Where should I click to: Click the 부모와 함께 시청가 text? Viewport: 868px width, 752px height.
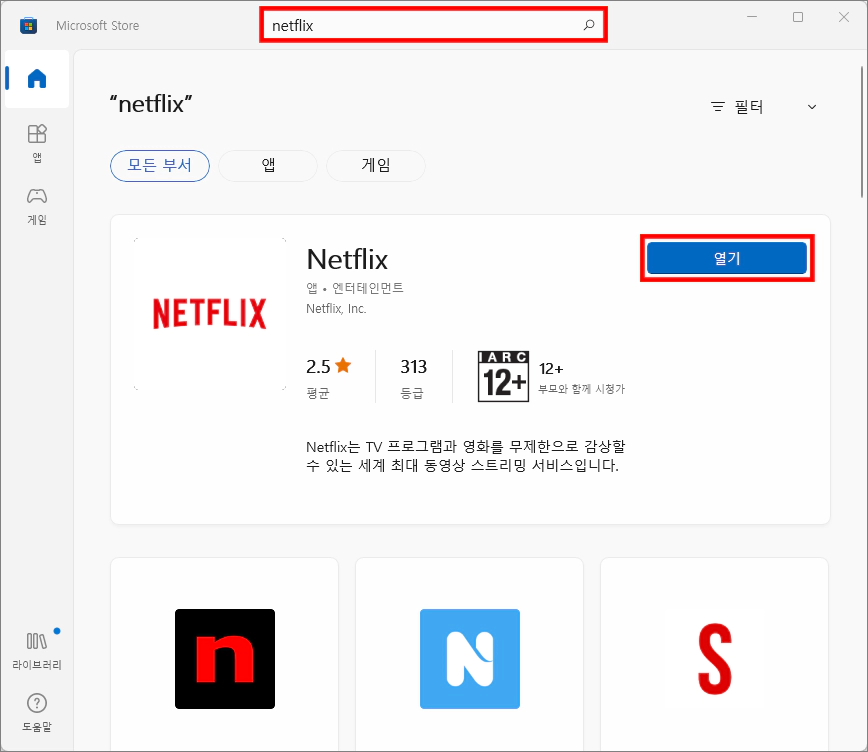coord(581,389)
